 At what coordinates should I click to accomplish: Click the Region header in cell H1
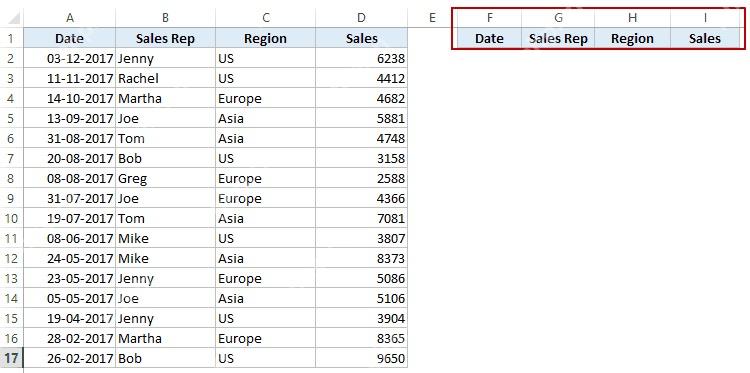pos(632,38)
